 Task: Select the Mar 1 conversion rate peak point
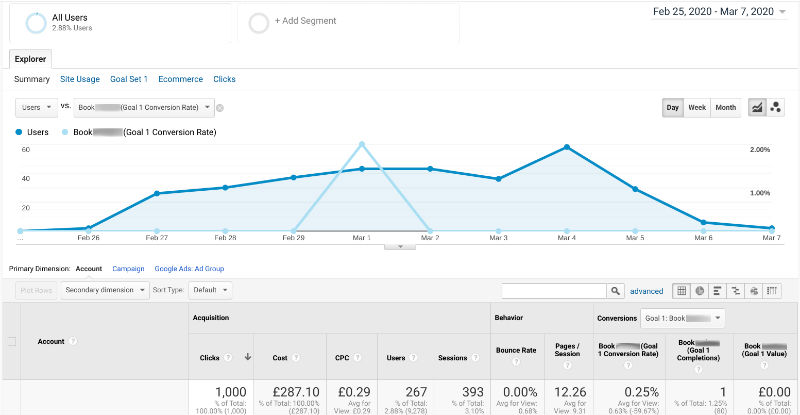[x=362, y=144]
